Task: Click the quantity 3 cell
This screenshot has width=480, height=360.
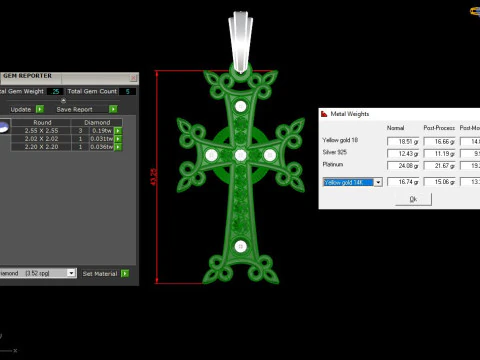Action: (80, 131)
